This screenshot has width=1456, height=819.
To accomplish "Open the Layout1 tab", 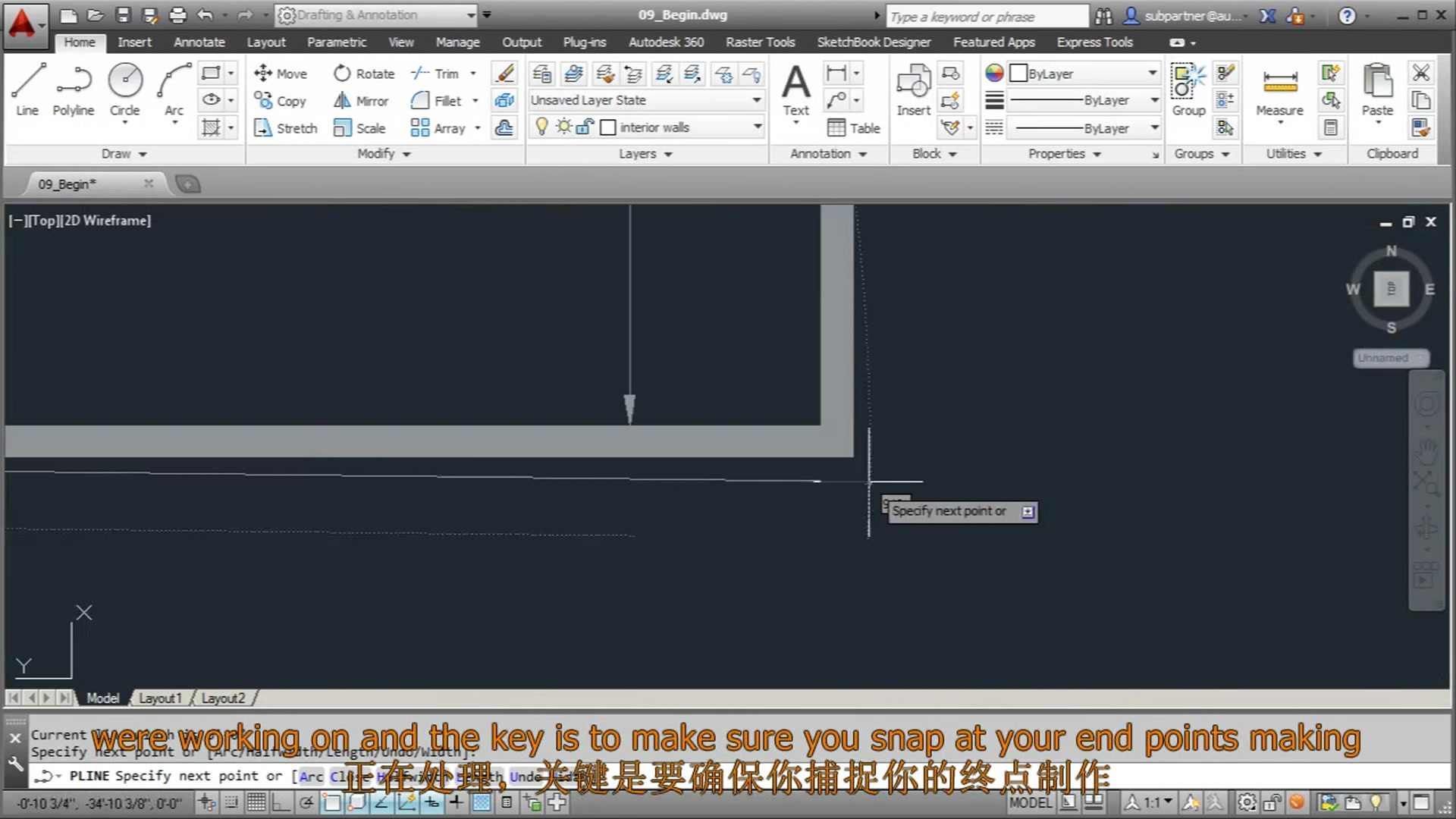I will pos(160,698).
